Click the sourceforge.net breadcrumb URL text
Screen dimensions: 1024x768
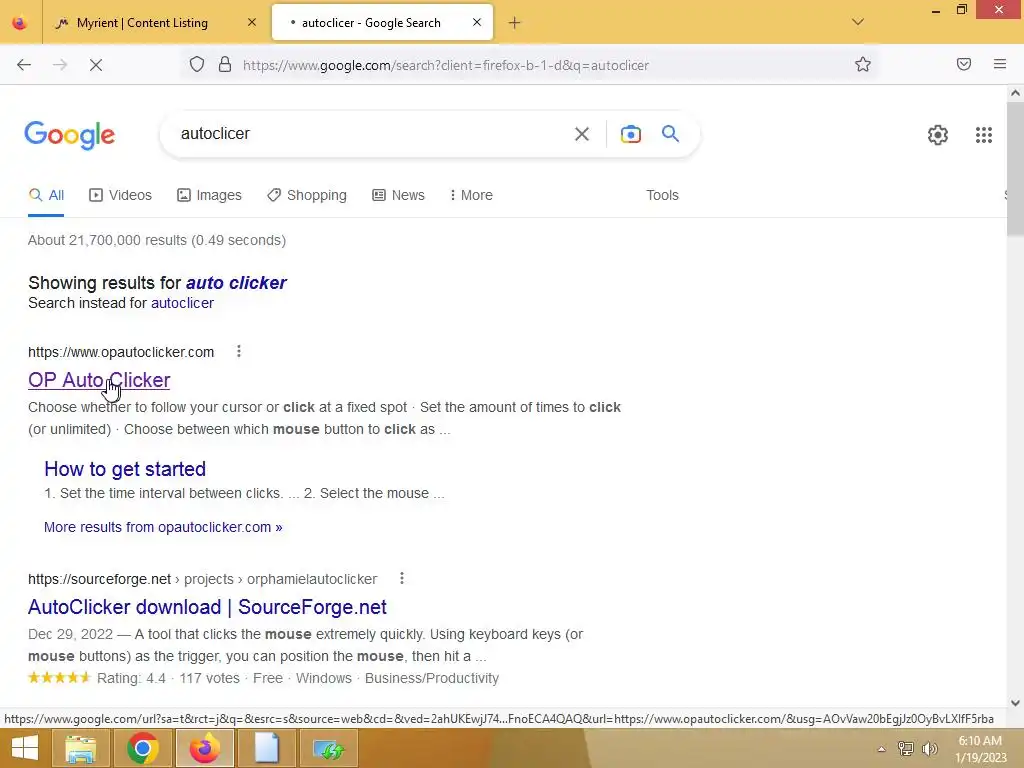pyautogui.click(x=202, y=579)
